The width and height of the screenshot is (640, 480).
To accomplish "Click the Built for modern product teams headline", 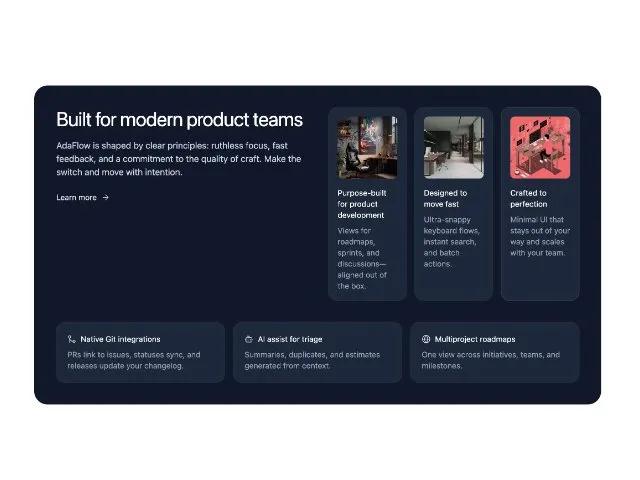I will click(180, 120).
